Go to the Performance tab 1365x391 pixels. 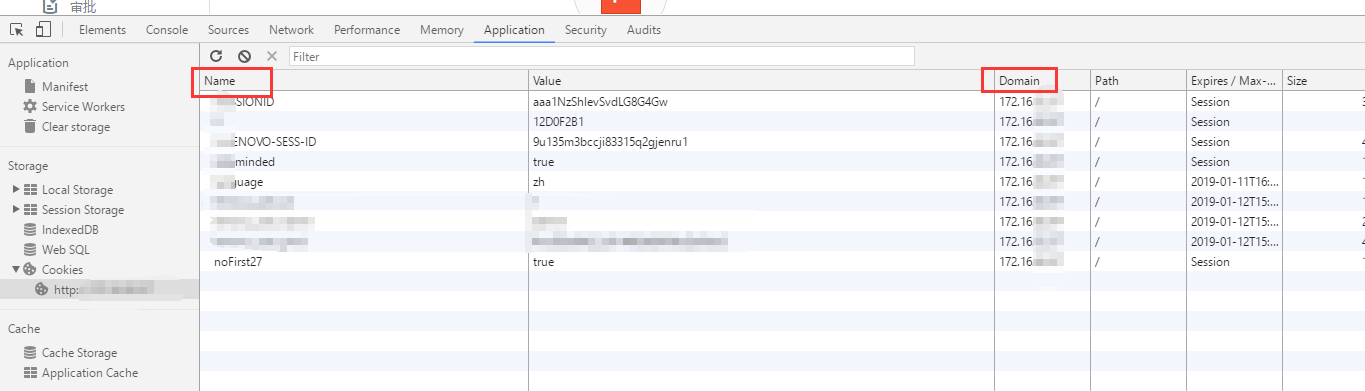point(367,30)
